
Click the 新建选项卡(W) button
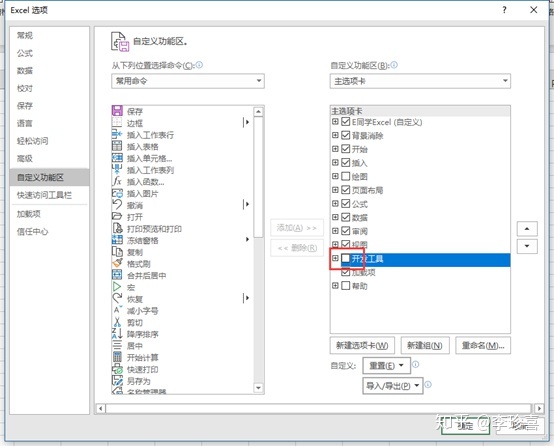pos(362,345)
